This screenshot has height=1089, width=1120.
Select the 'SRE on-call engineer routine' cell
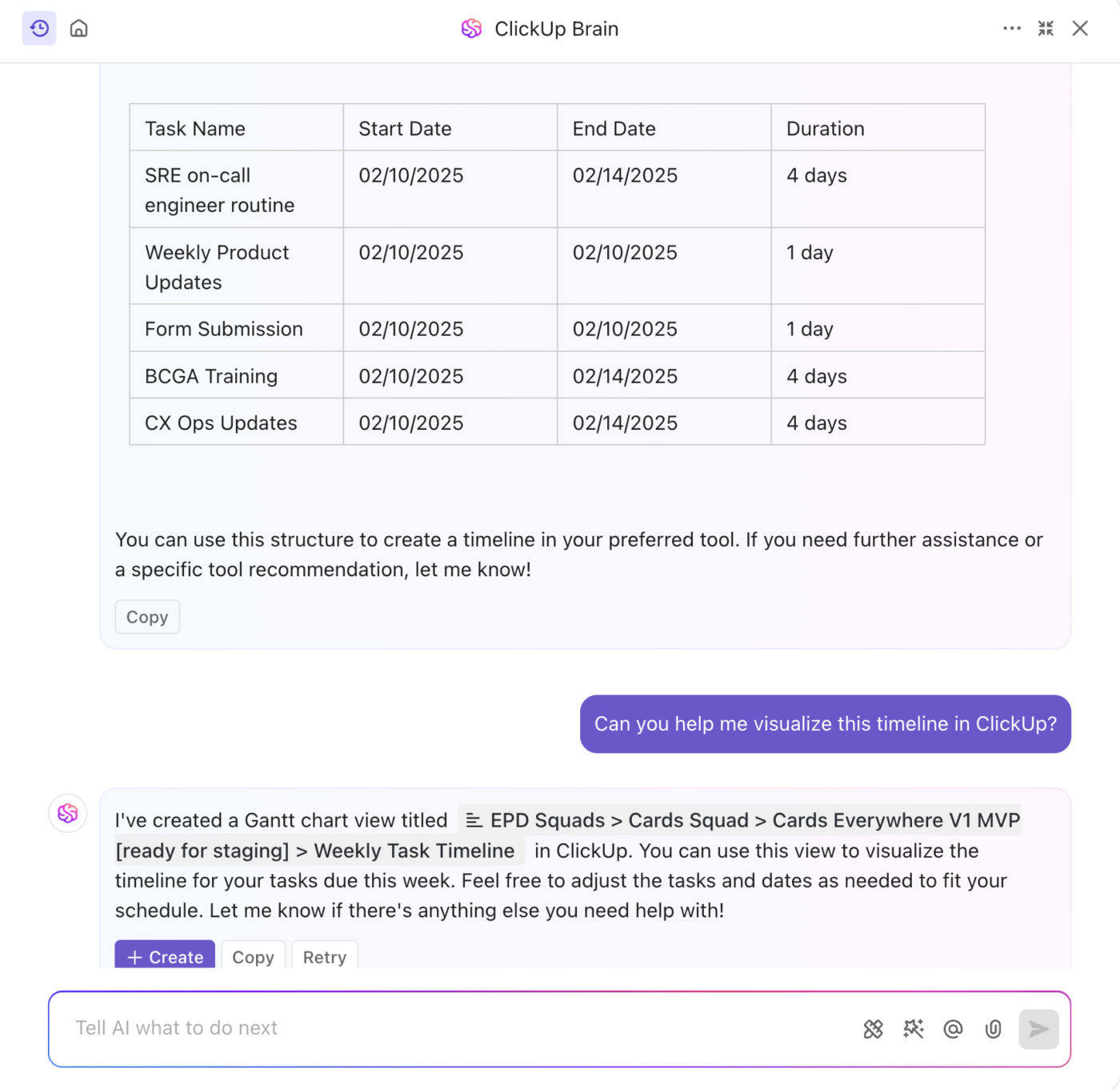tap(237, 190)
